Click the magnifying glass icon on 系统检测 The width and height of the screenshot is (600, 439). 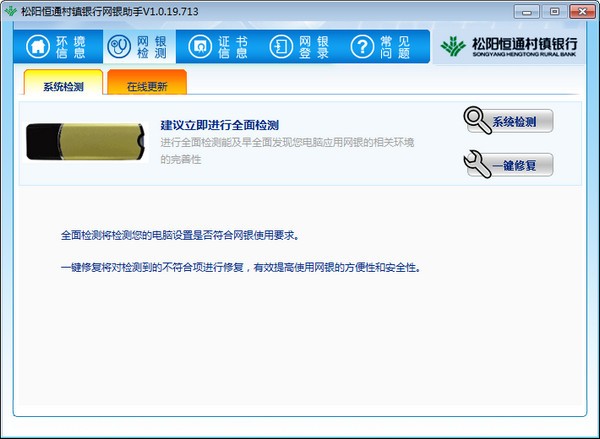point(477,120)
